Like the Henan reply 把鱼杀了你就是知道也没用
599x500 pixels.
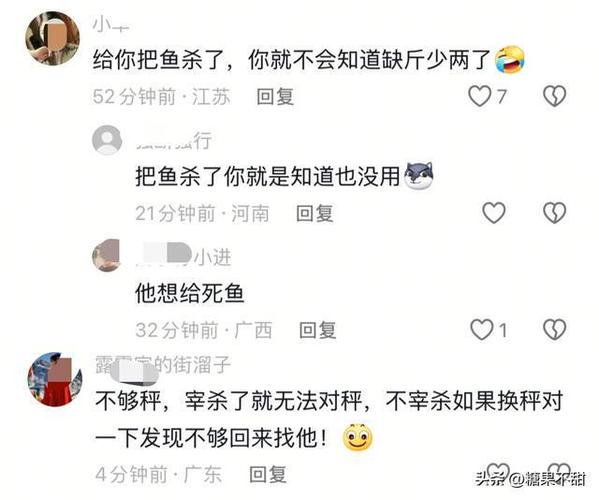494,213
